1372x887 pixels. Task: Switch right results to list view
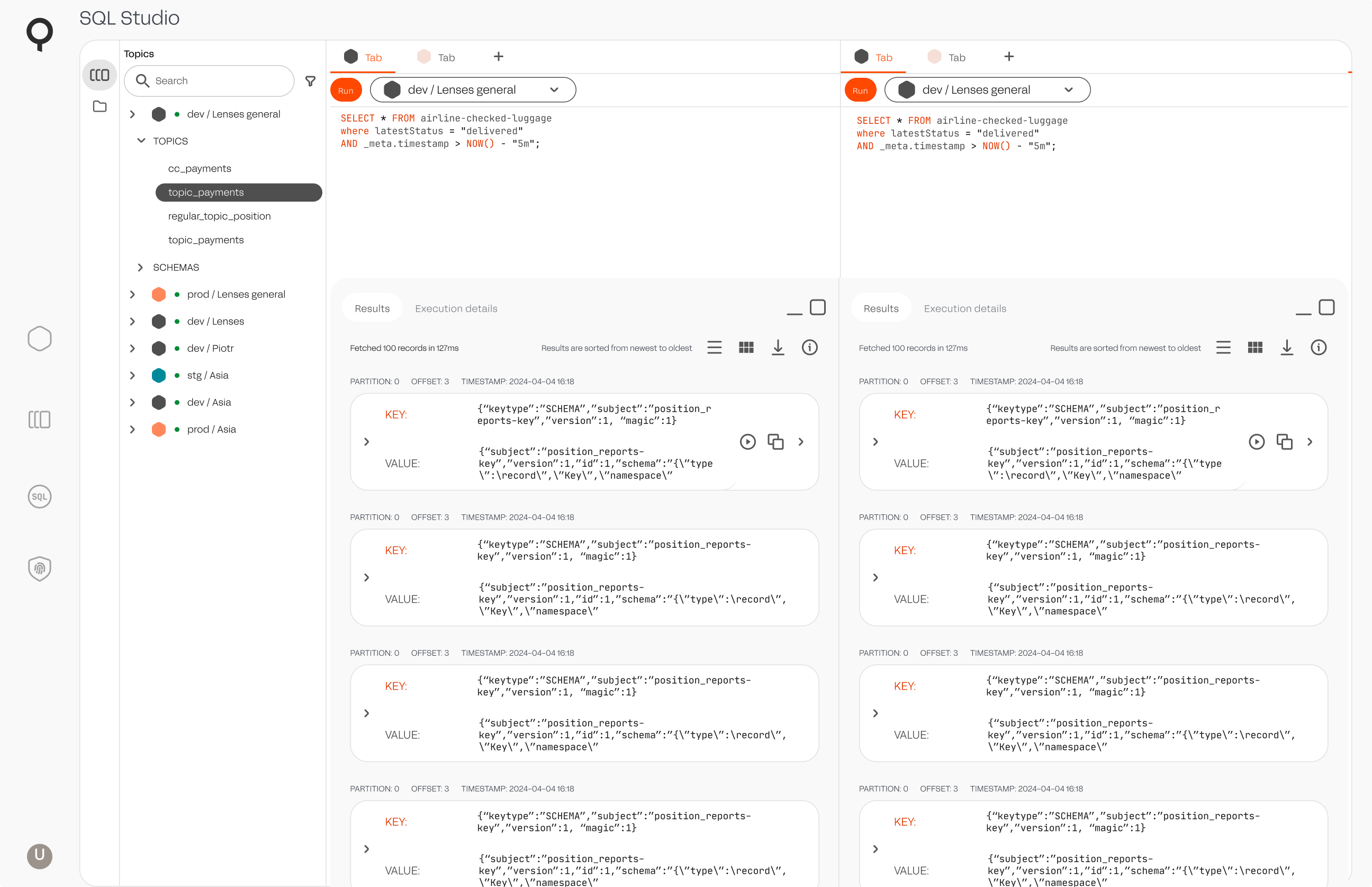point(1223,347)
